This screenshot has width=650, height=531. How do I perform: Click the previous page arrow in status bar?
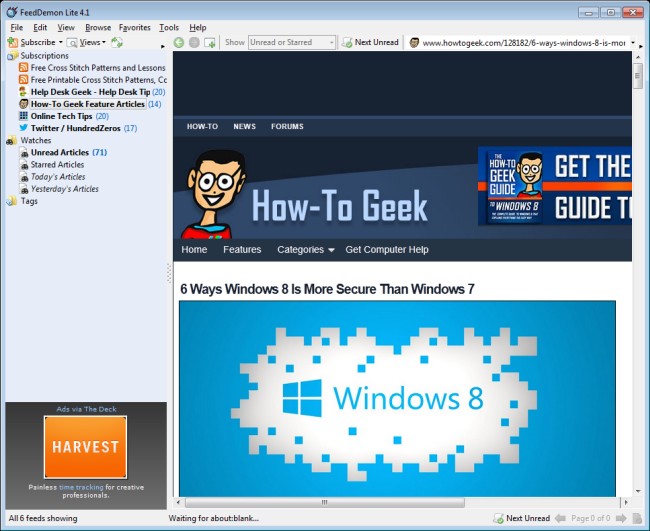pyautogui.click(x=560, y=518)
